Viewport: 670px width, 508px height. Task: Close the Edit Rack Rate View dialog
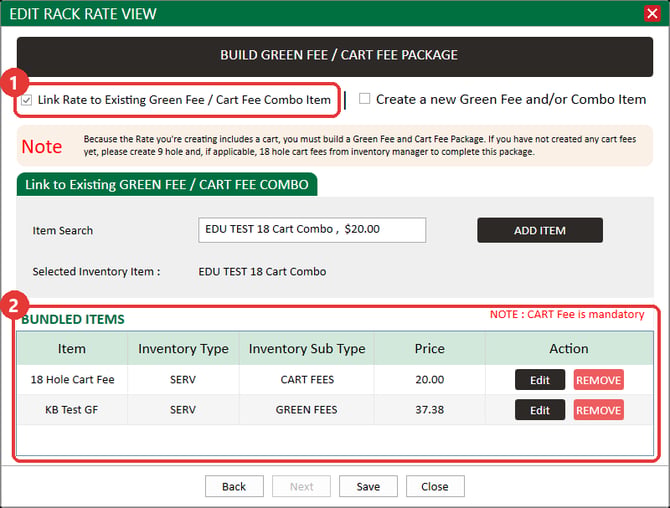point(652,13)
